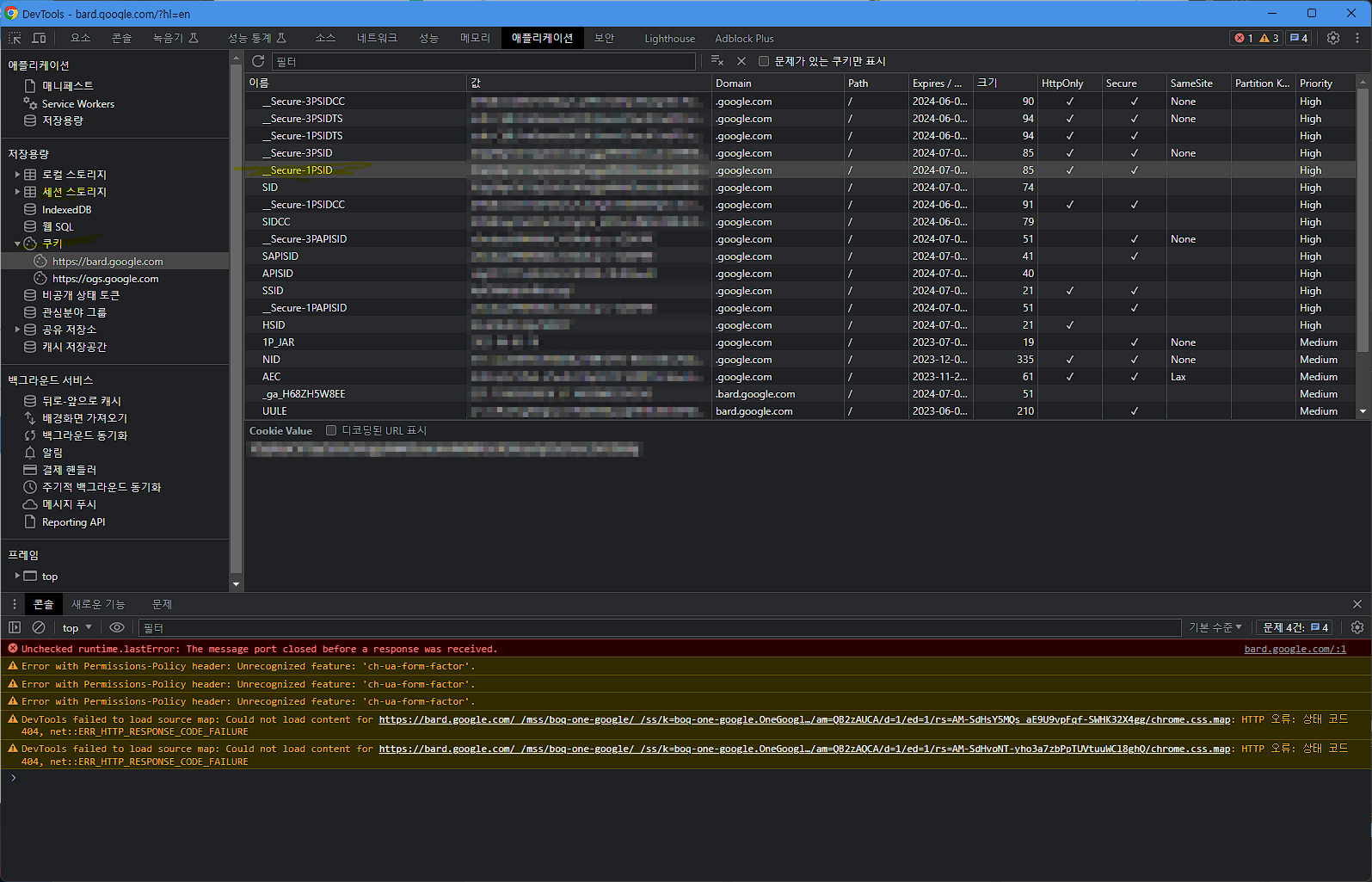
Task: Click the error count badge showing 1
Action: 1244,38
